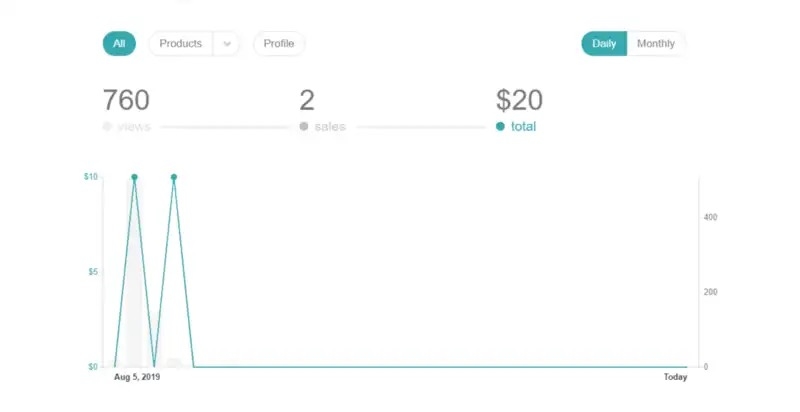Expand the Products dropdown chevron
The image size is (800, 412).
tap(227, 44)
